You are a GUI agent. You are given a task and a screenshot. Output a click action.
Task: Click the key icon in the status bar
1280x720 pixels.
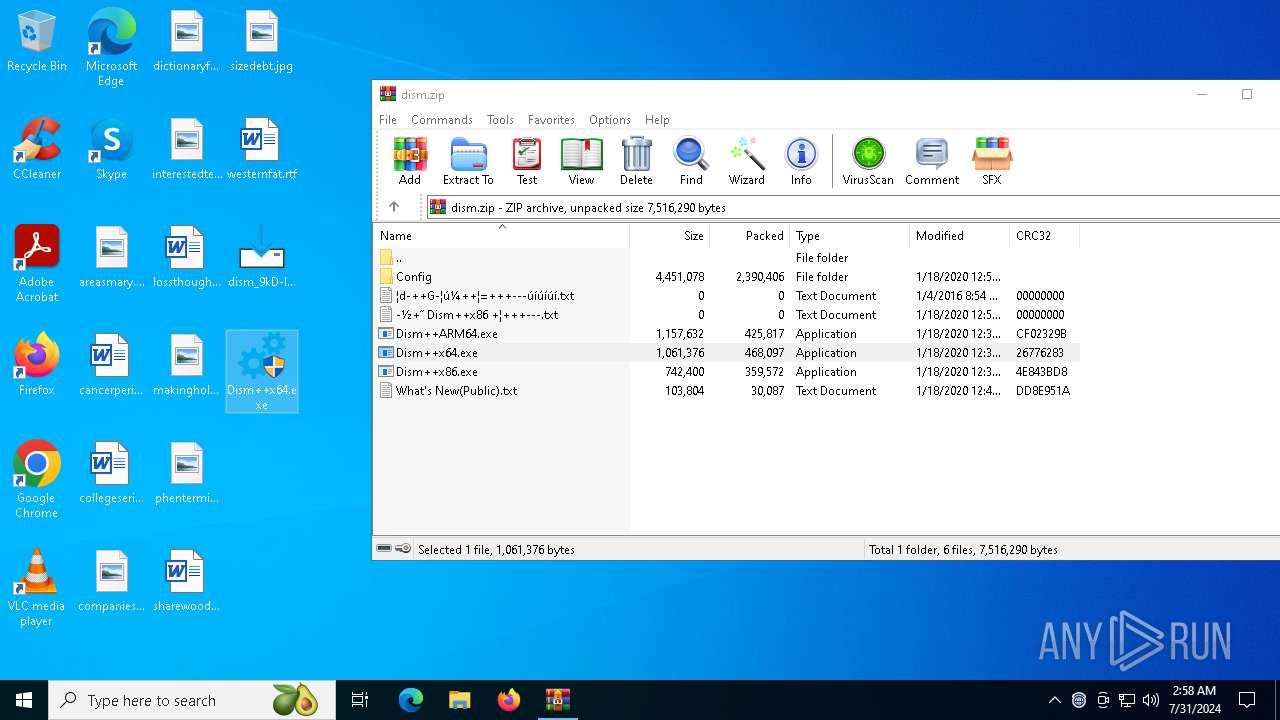[403, 549]
